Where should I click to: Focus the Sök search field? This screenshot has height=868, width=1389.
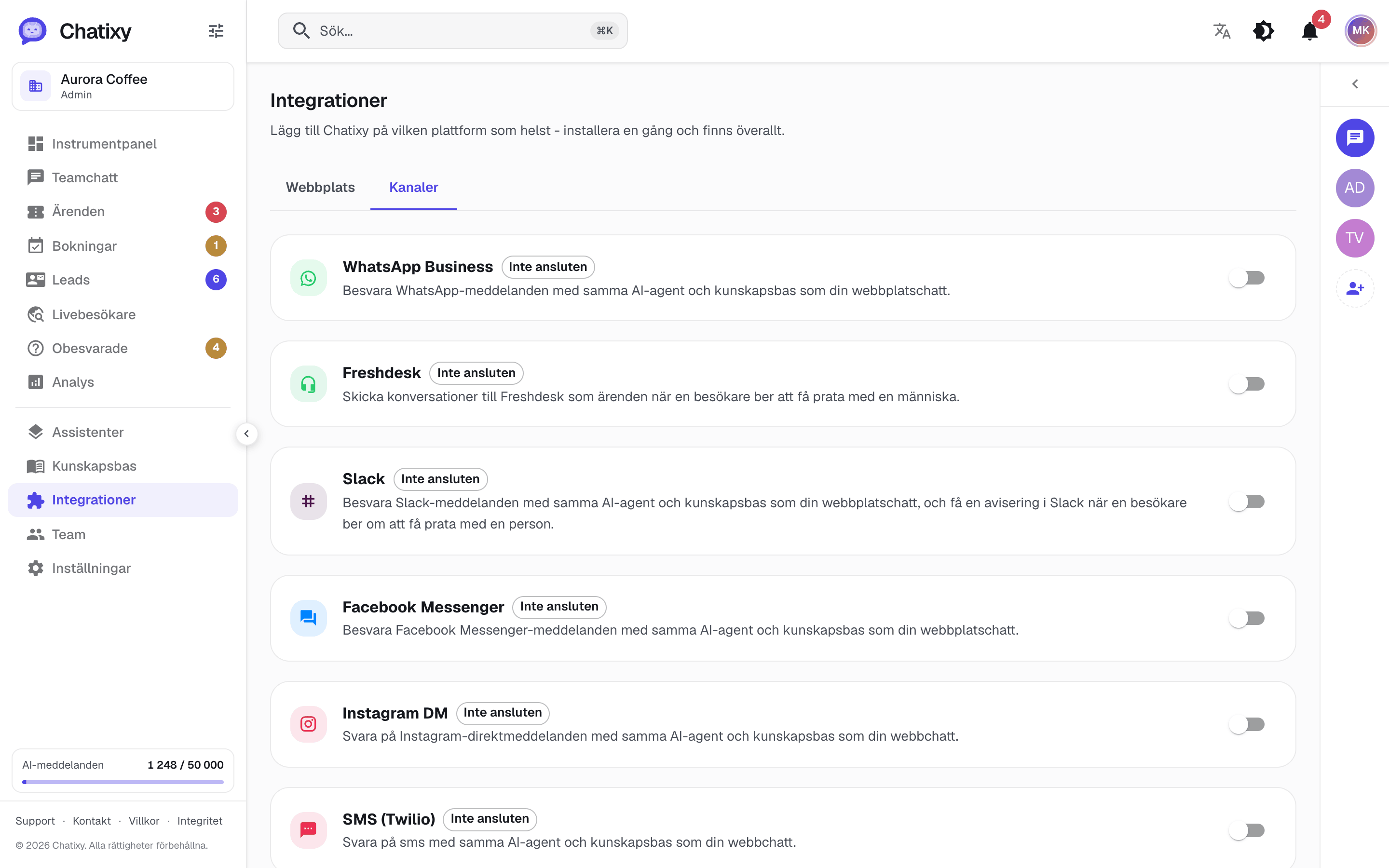tap(452, 30)
